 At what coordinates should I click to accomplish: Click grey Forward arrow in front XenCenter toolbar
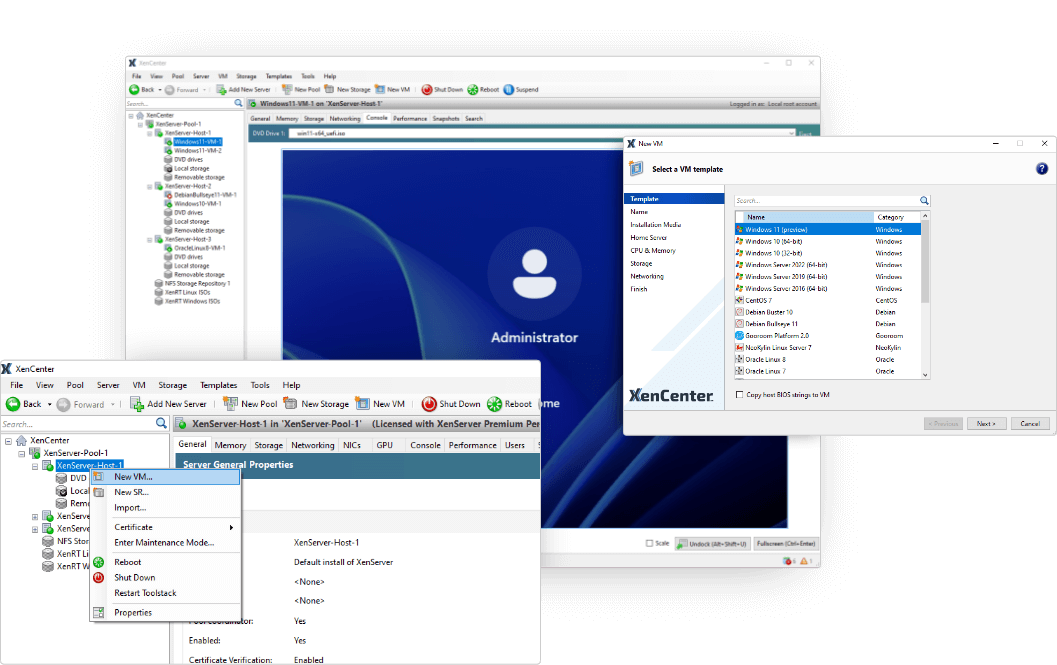tap(63, 404)
